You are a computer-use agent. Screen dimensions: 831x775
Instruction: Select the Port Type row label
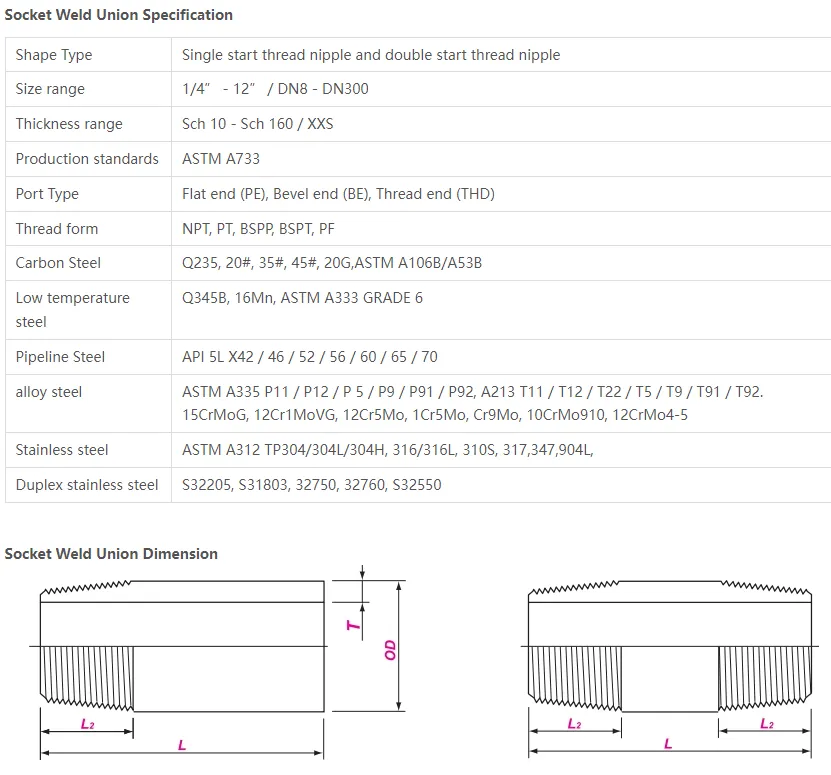pos(47,193)
